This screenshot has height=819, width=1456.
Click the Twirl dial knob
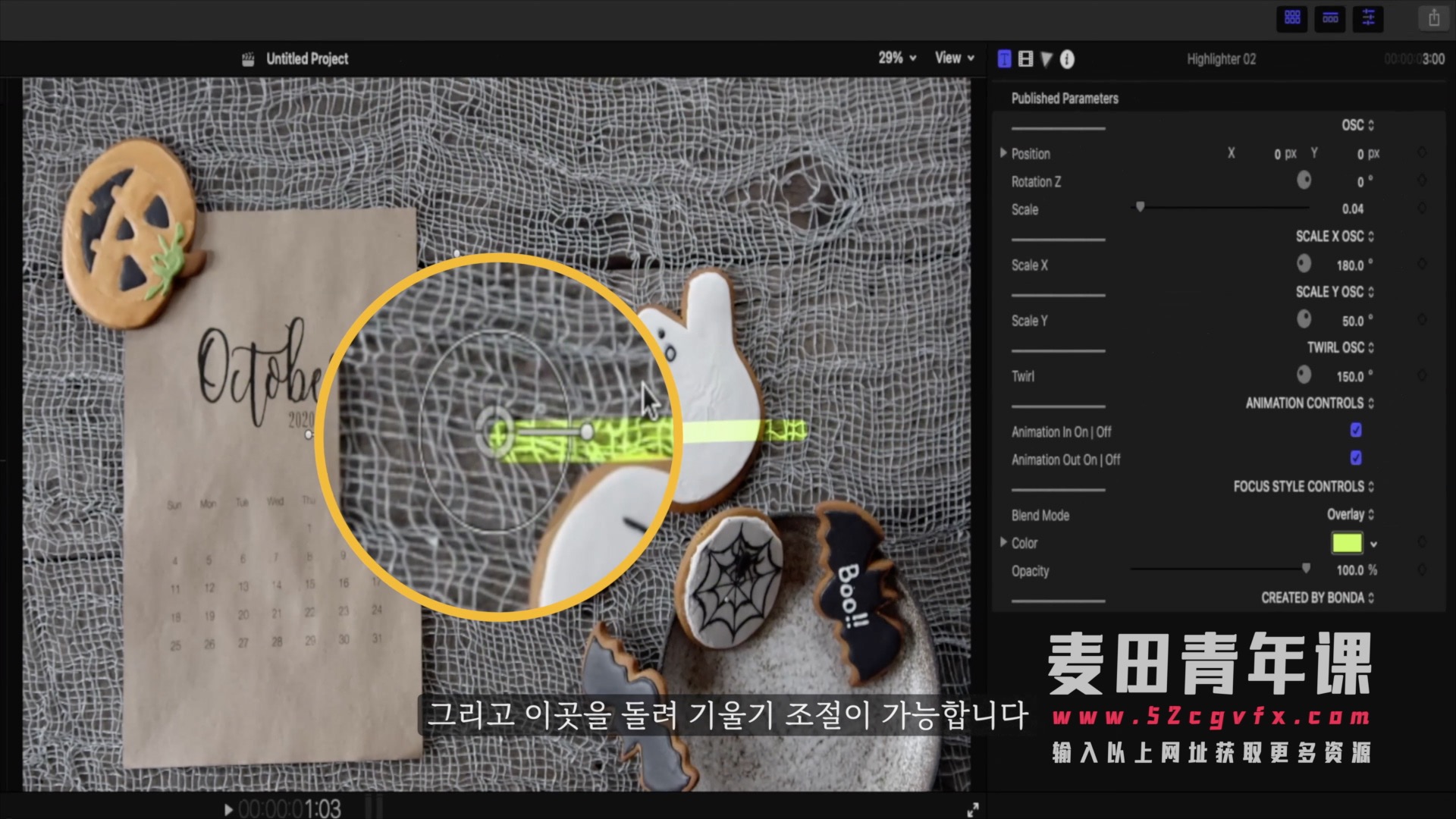(1304, 375)
